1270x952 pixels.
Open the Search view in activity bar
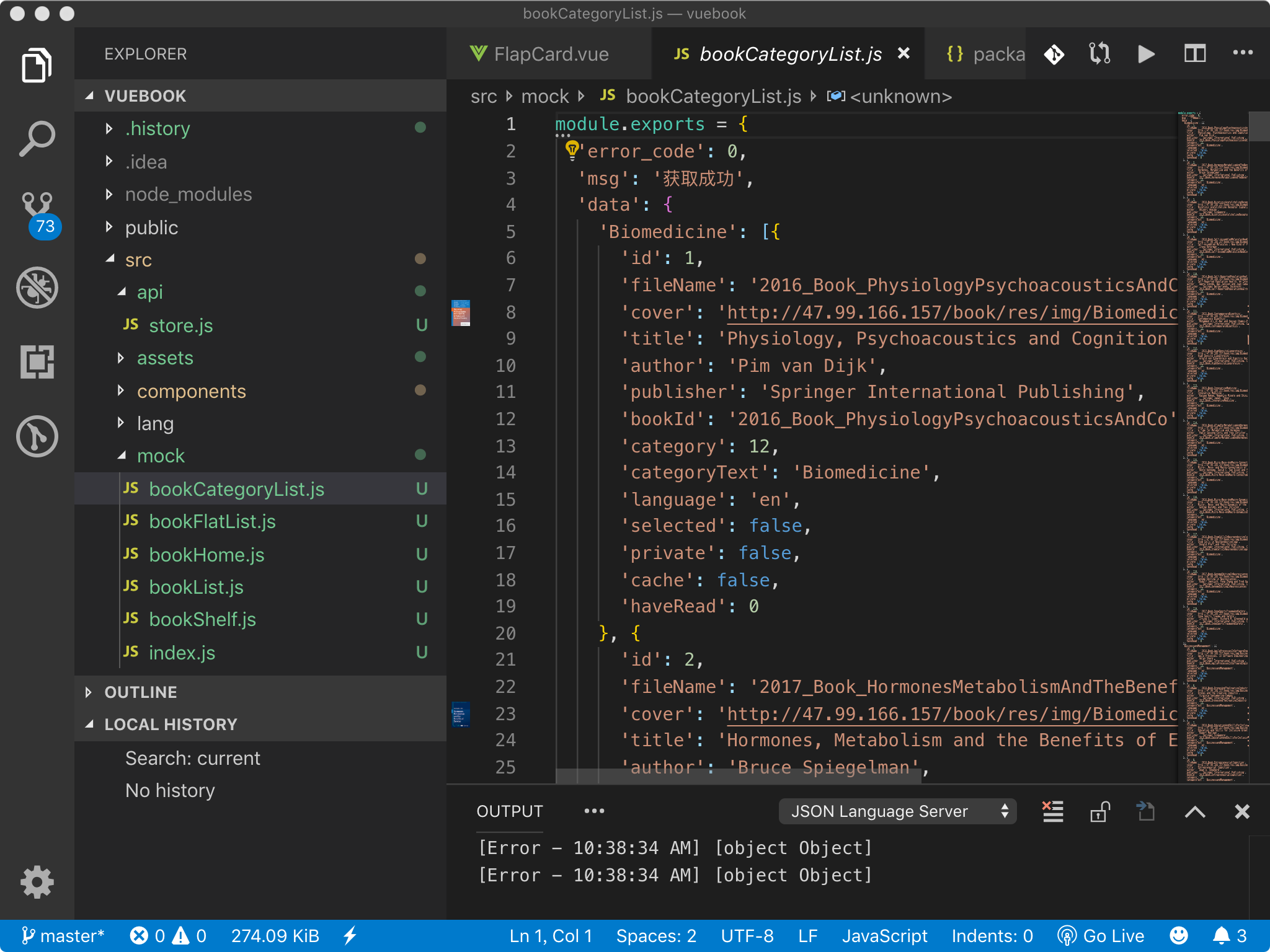coord(37,138)
